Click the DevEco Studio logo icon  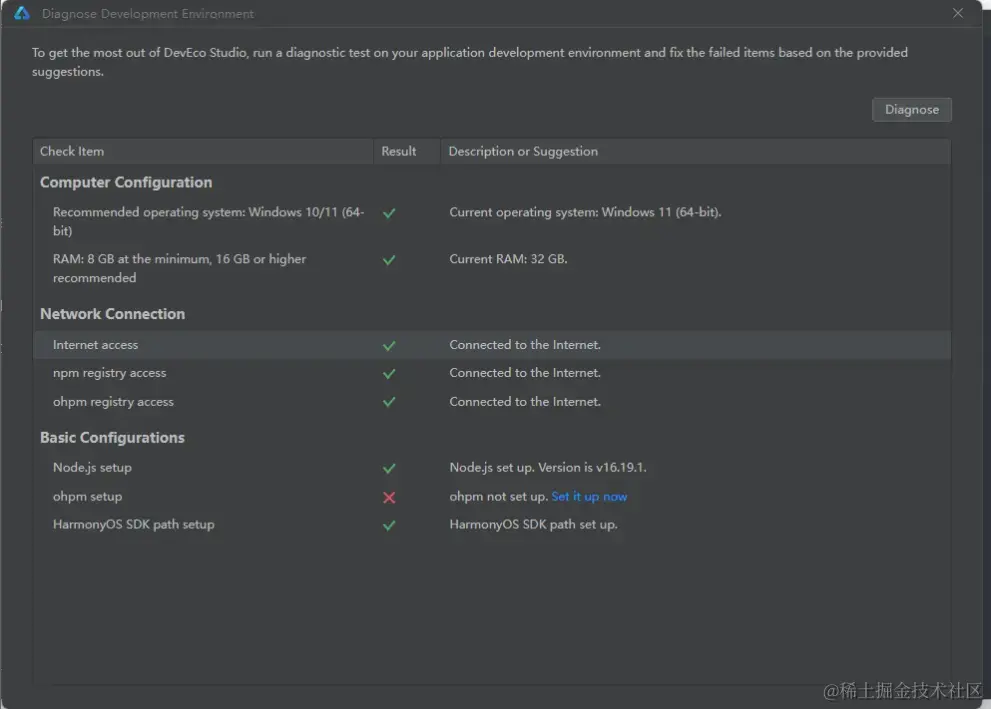tap(22, 14)
